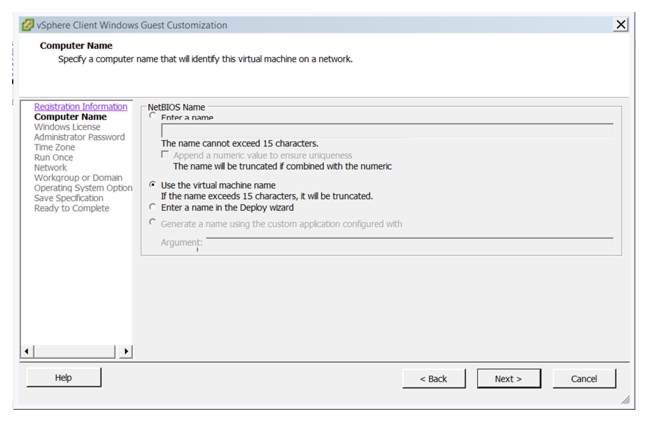This screenshot has height=423, width=649.
Task: Select the 'Enter a name' radio option
Action: (152, 116)
